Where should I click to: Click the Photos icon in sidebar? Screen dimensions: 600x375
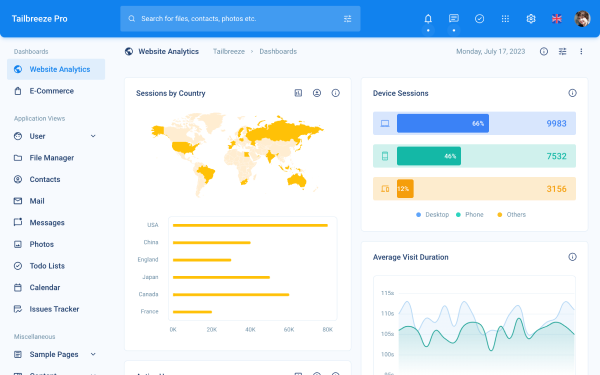pos(18,244)
